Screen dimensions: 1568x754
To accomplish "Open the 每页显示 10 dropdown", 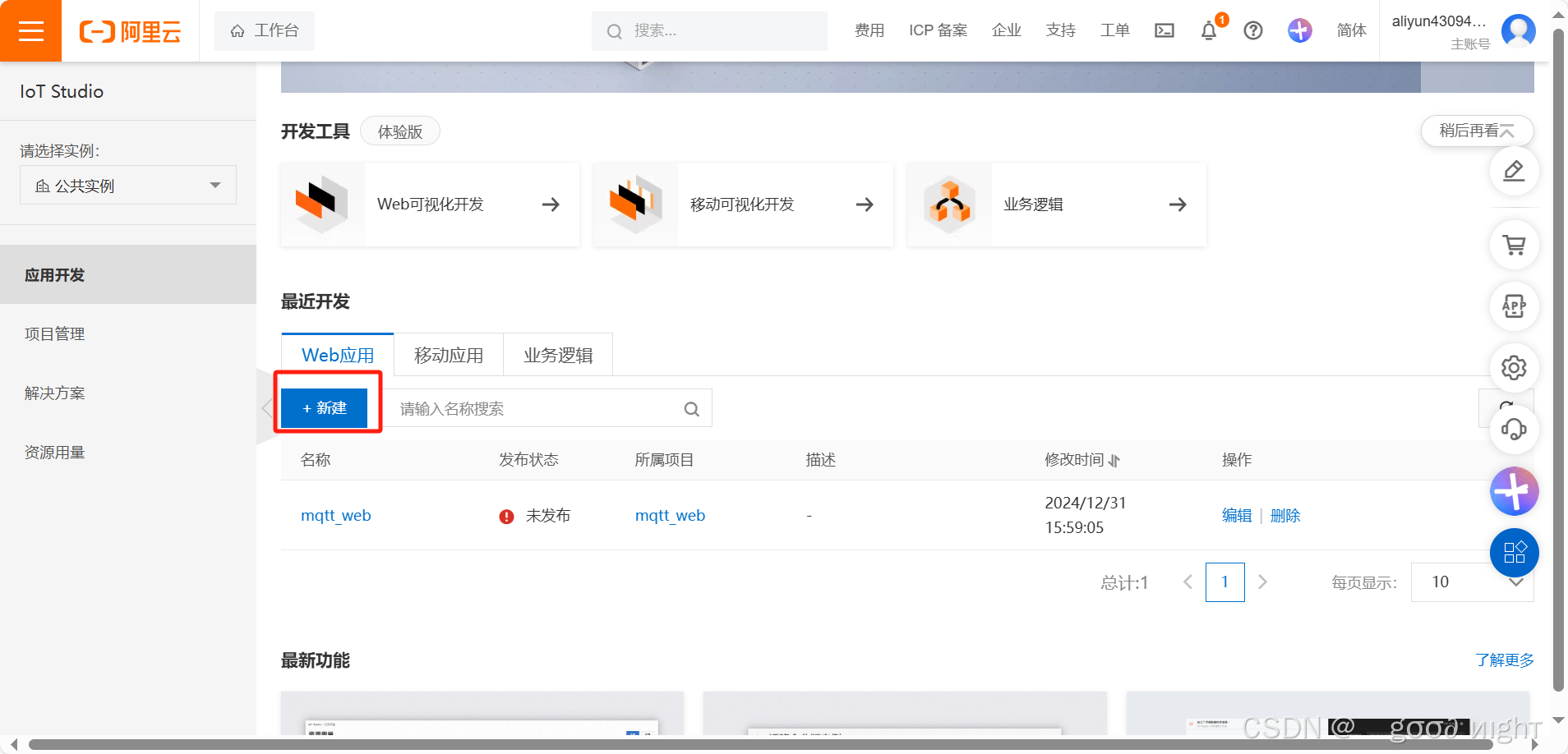I will pos(1472,582).
